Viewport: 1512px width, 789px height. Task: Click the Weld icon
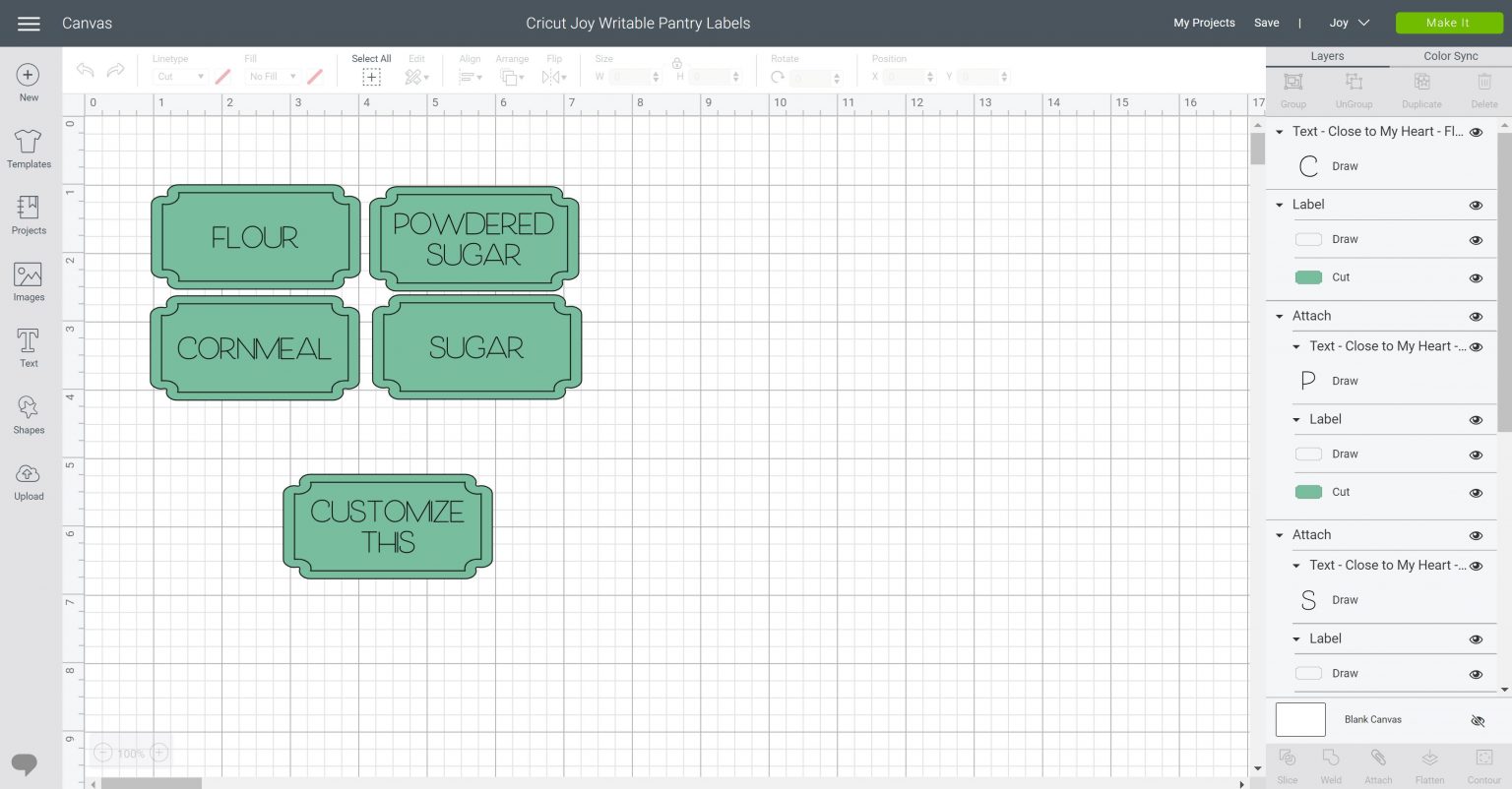click(1330, 763)
